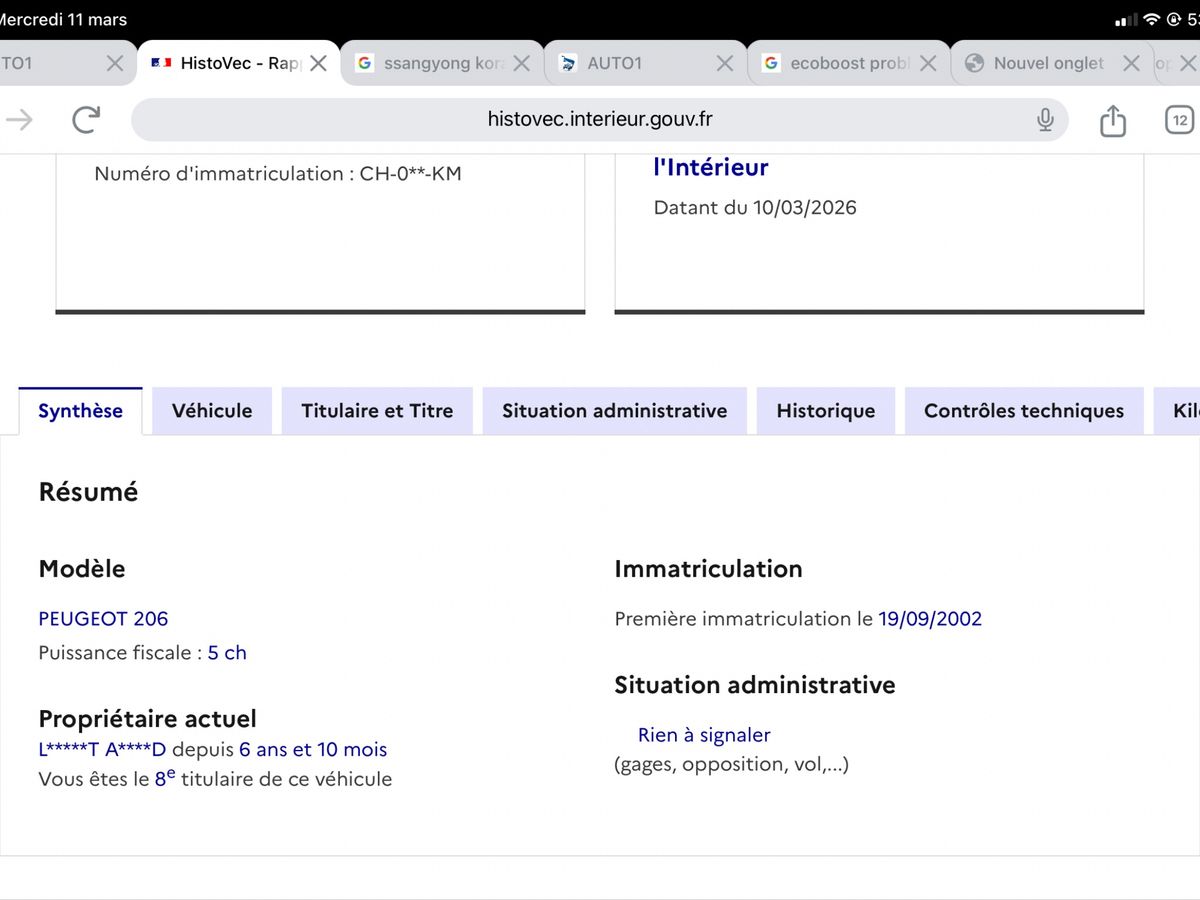The height and width of the screenshot is (900, 1200).
Task: Tap the forward navigation arrow
Action: 20,120
